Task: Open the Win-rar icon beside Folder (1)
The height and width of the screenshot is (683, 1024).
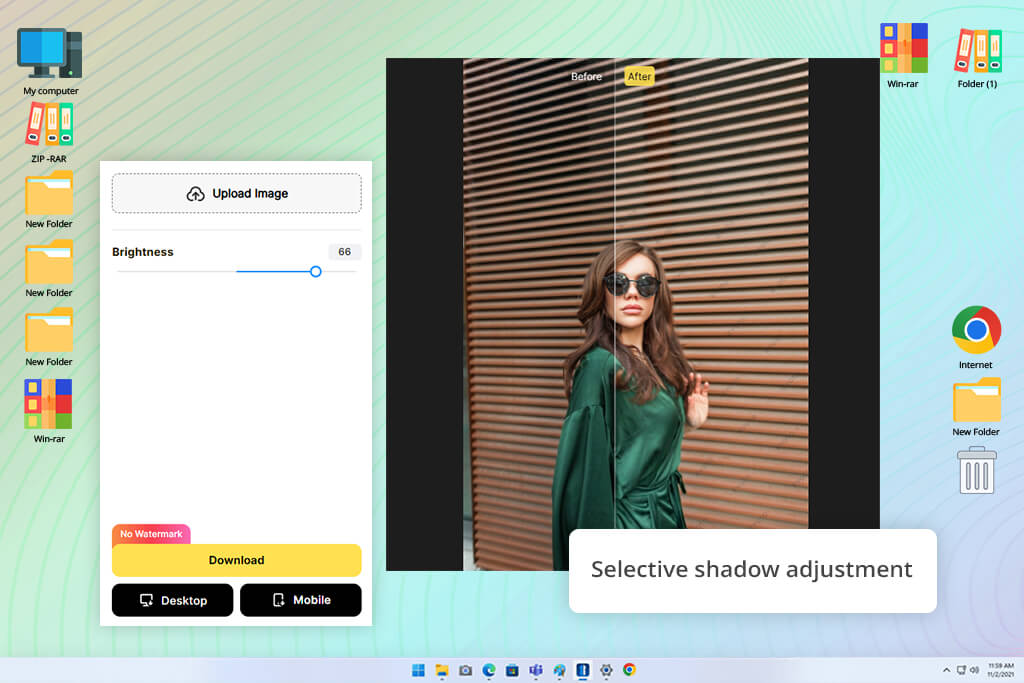Action: tap(903, 55)
